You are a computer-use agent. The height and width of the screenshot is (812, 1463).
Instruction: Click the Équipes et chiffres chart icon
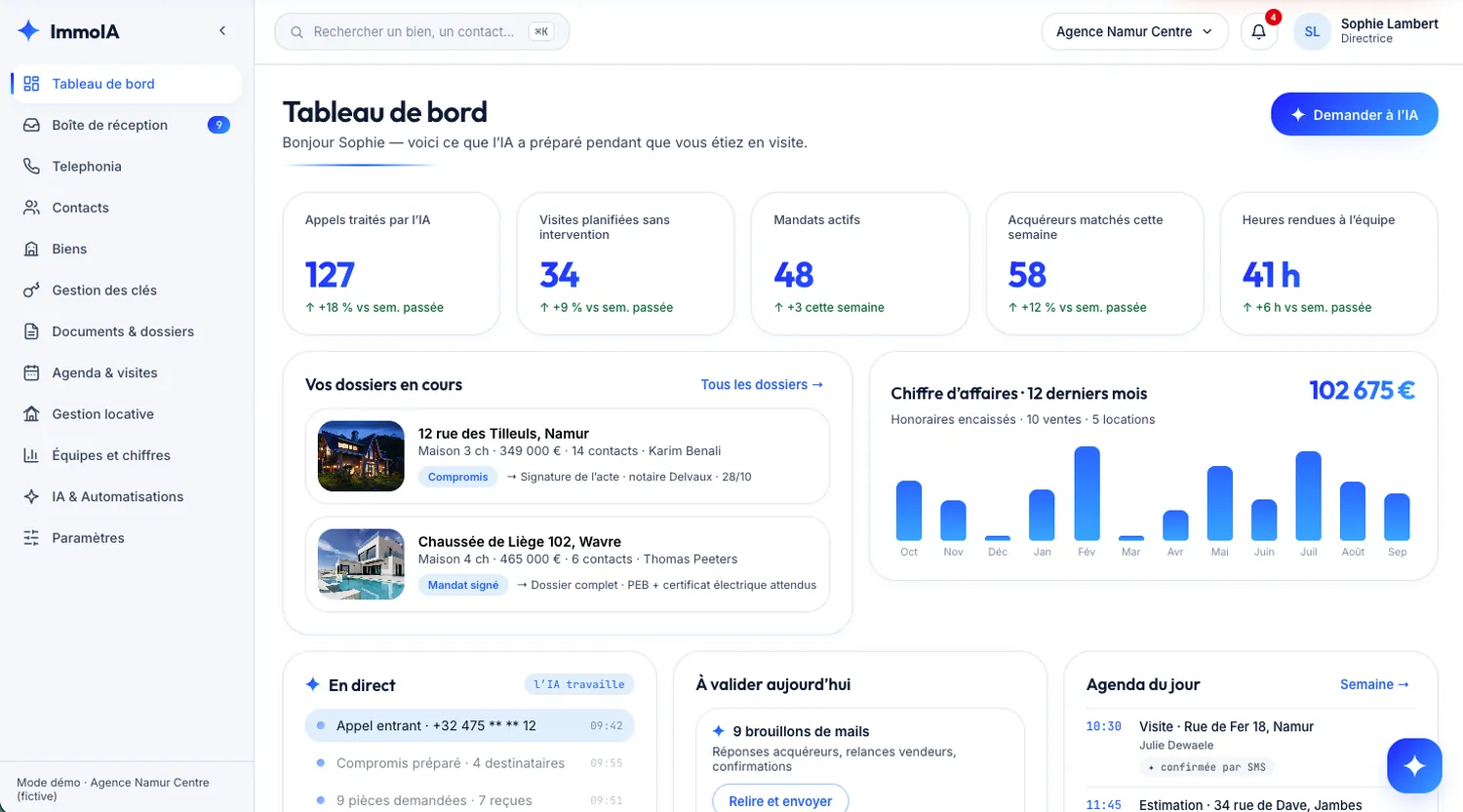click(31, 455)
